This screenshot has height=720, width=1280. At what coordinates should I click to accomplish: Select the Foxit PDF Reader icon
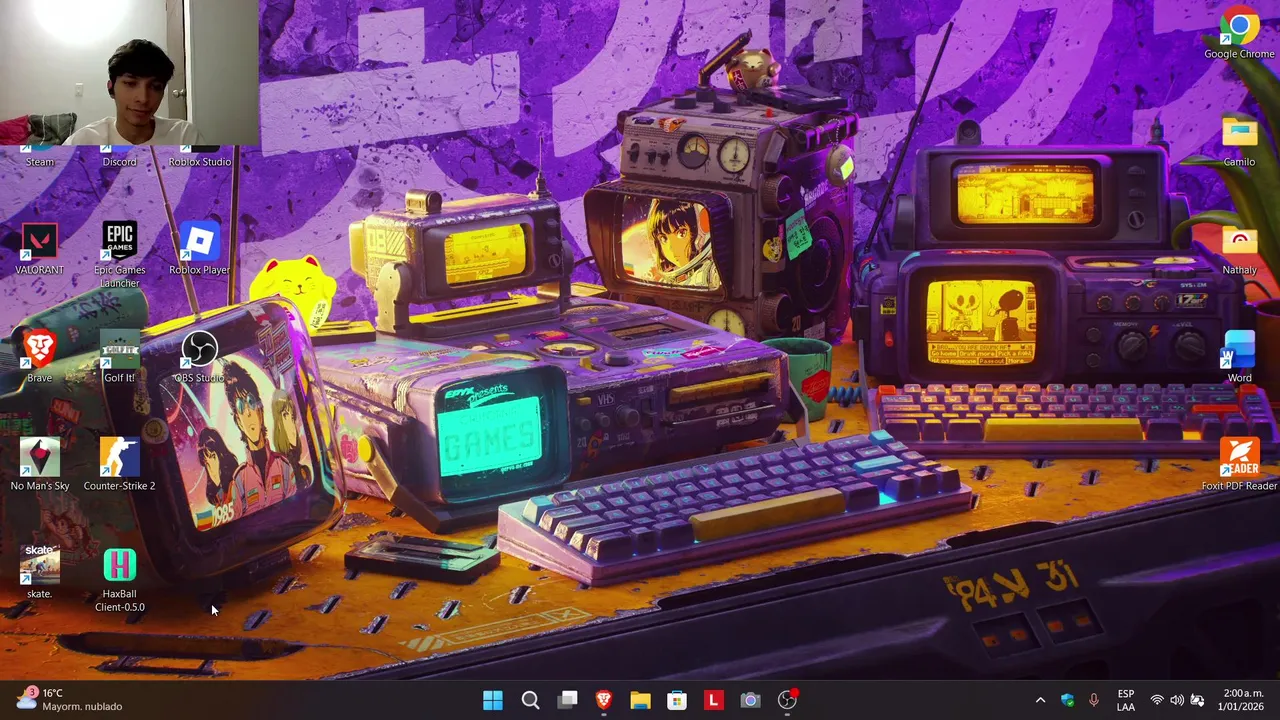[x=1239, y=465]
